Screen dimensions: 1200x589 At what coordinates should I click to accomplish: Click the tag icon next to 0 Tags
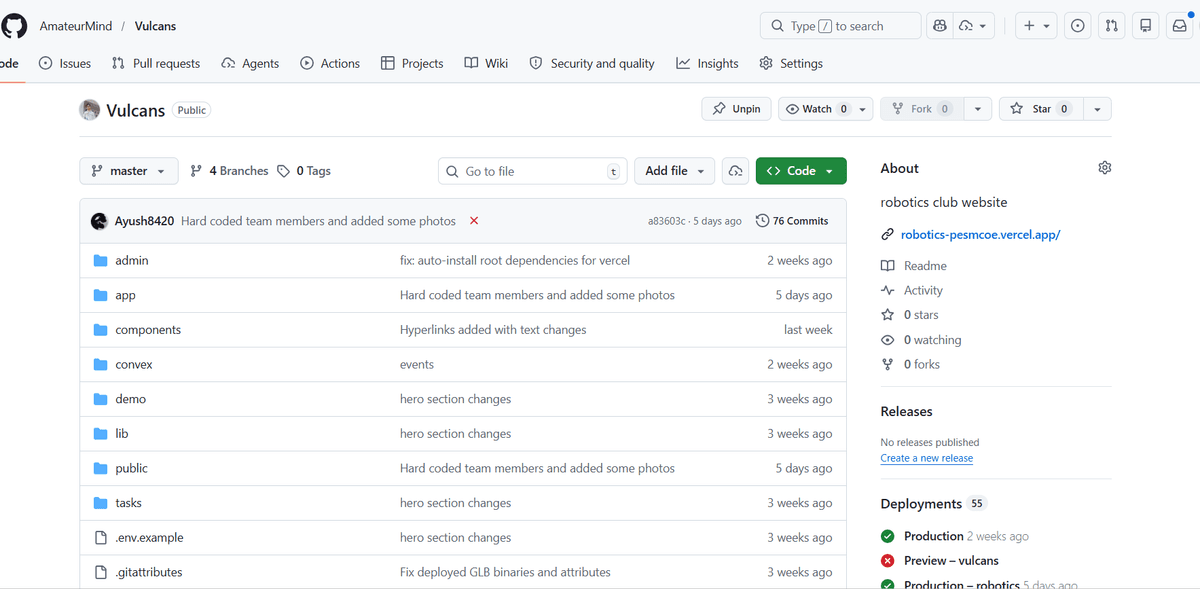pos(284,171)
